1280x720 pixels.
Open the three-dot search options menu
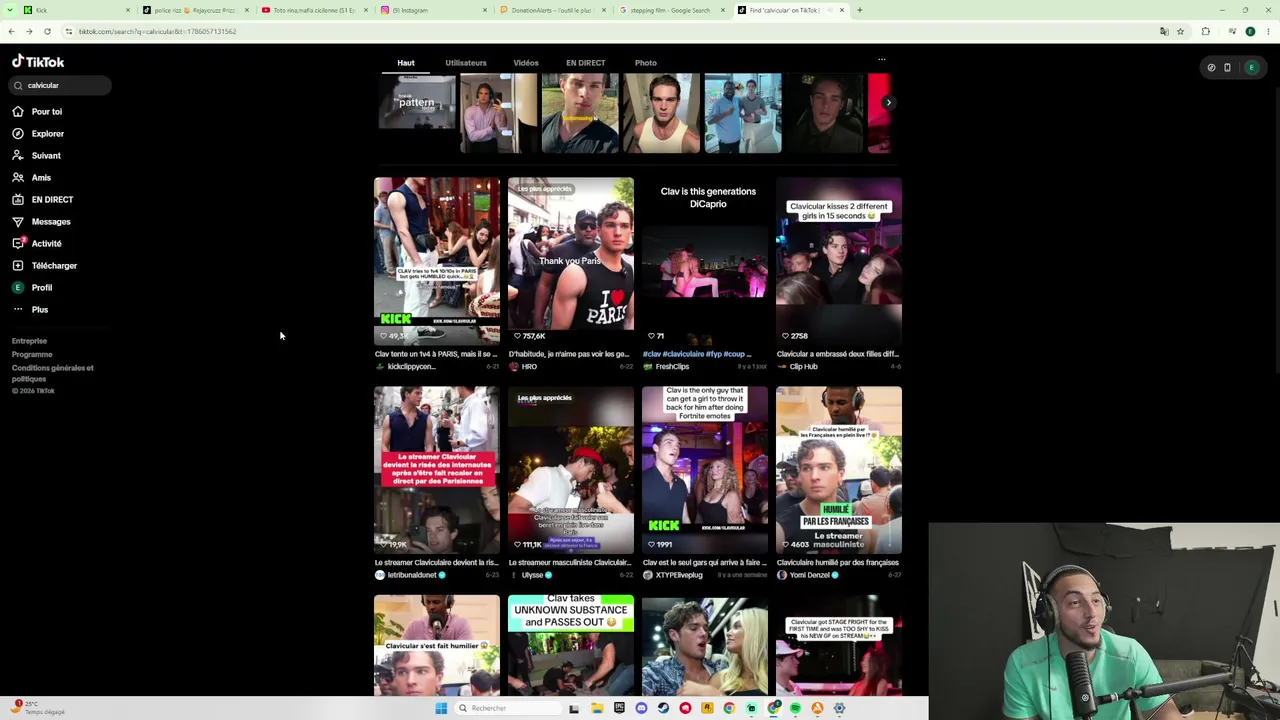pos(881,60)
